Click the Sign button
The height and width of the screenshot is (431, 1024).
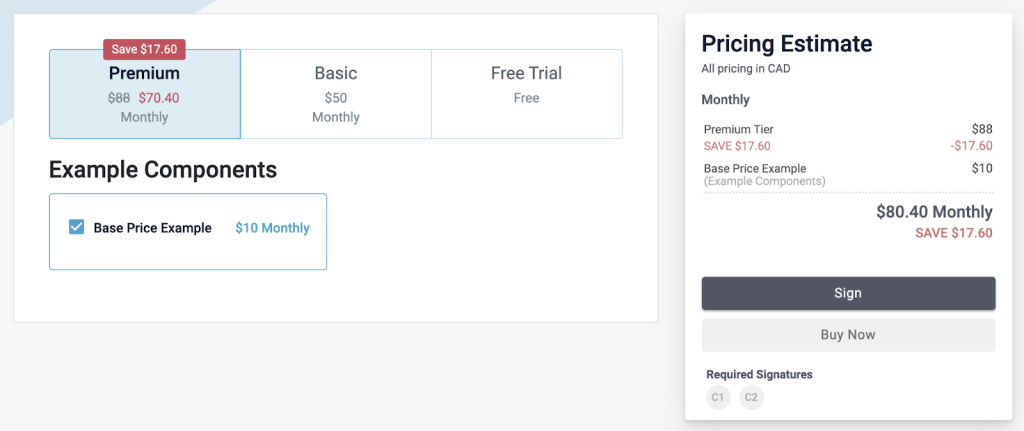[x=848, y=293]
